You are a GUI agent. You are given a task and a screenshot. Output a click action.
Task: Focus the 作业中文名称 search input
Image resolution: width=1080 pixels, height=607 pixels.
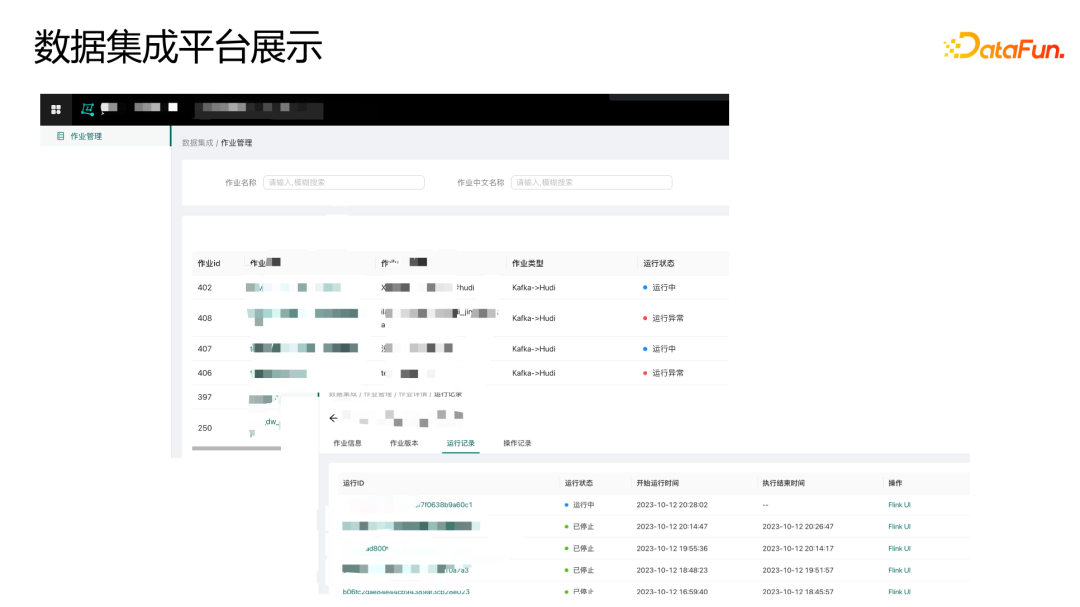592,183
